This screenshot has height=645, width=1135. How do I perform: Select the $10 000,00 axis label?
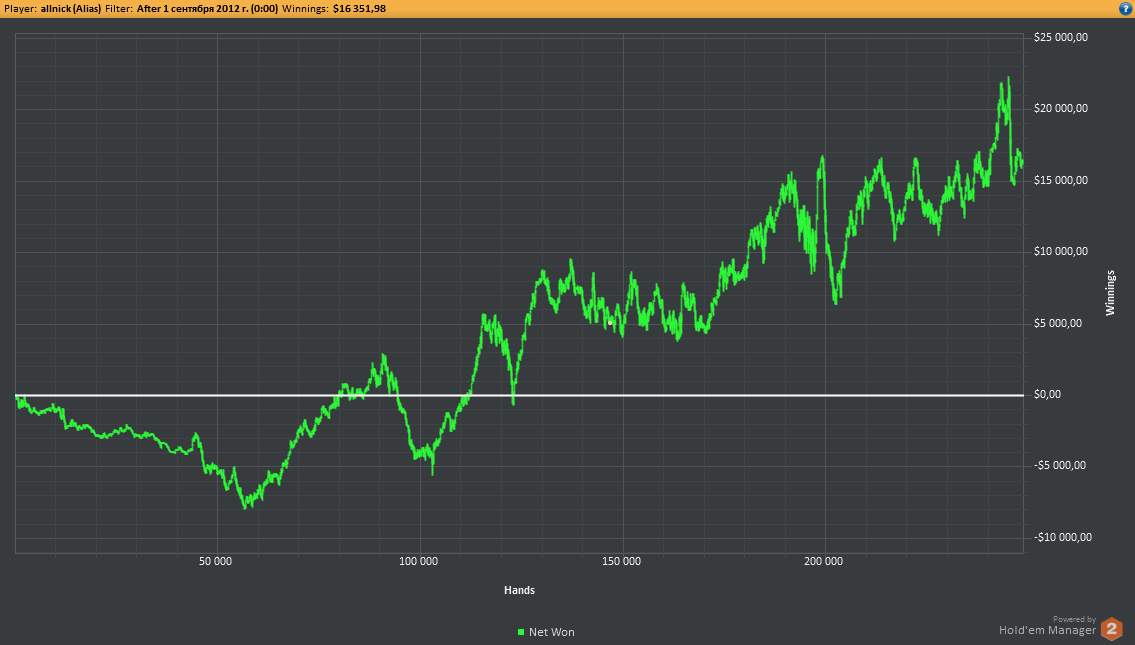tap(1060, 252)
